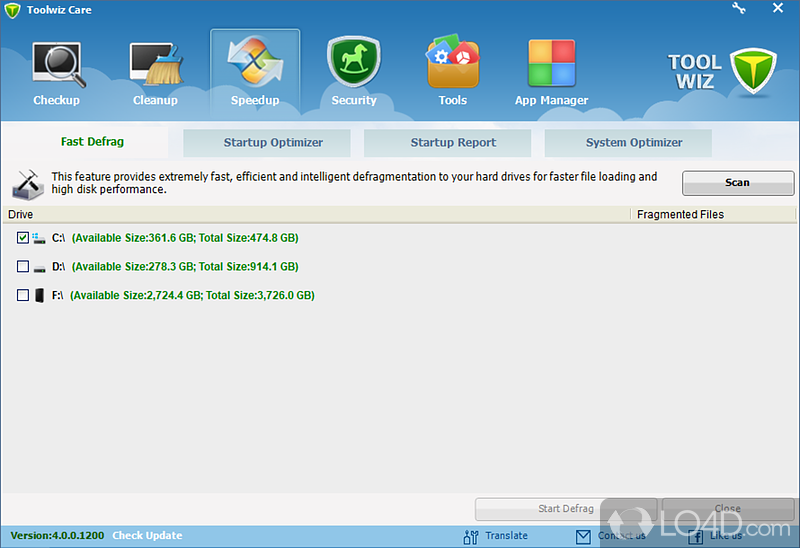Click the Drive column header

[x=316, y=215]
